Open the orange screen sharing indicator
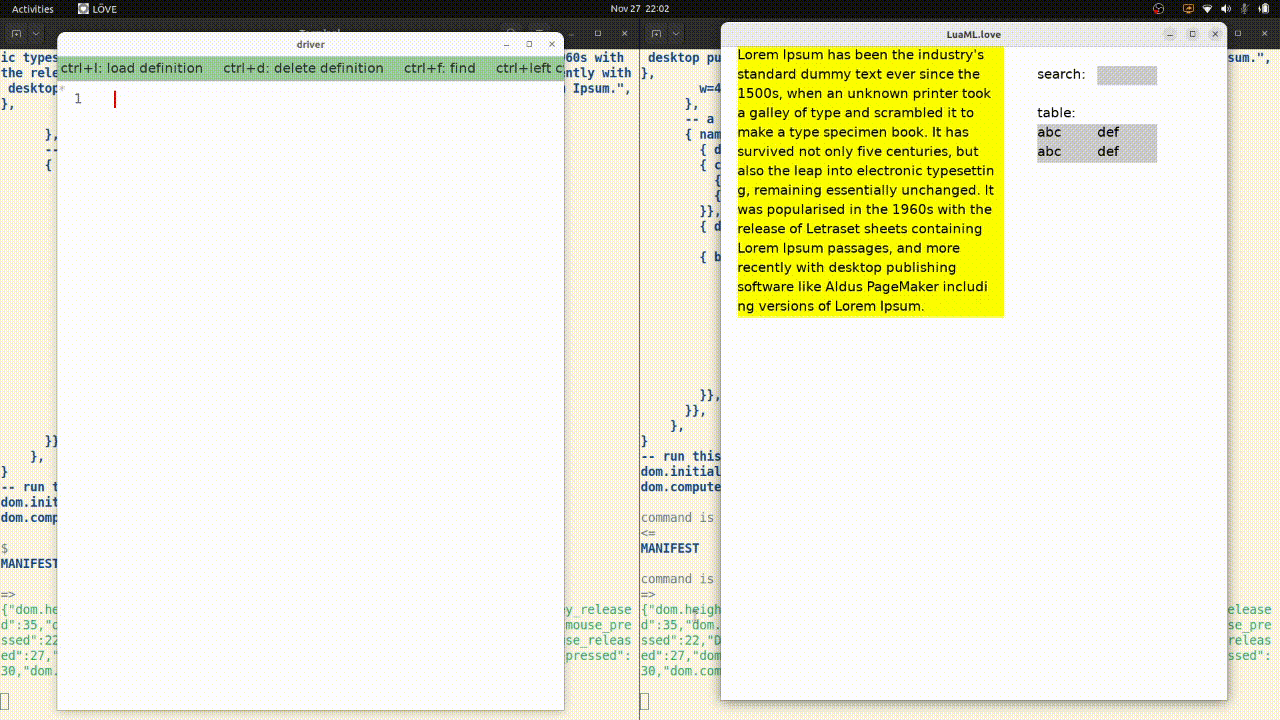 tap(1189, 9)
